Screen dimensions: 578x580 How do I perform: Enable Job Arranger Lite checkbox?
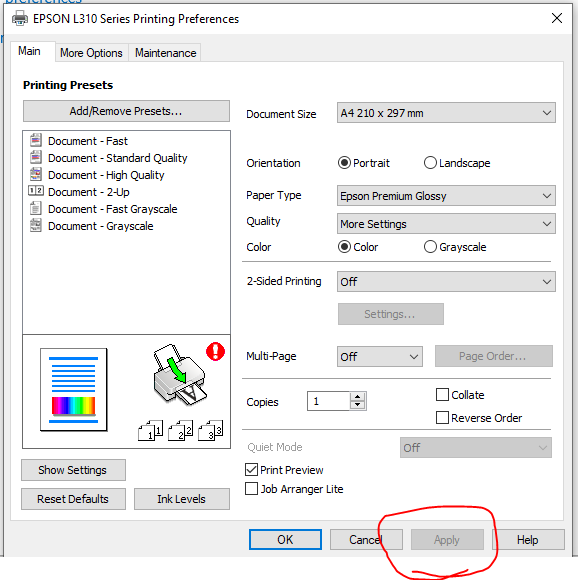pyautogui.click(x=251, y=489)
